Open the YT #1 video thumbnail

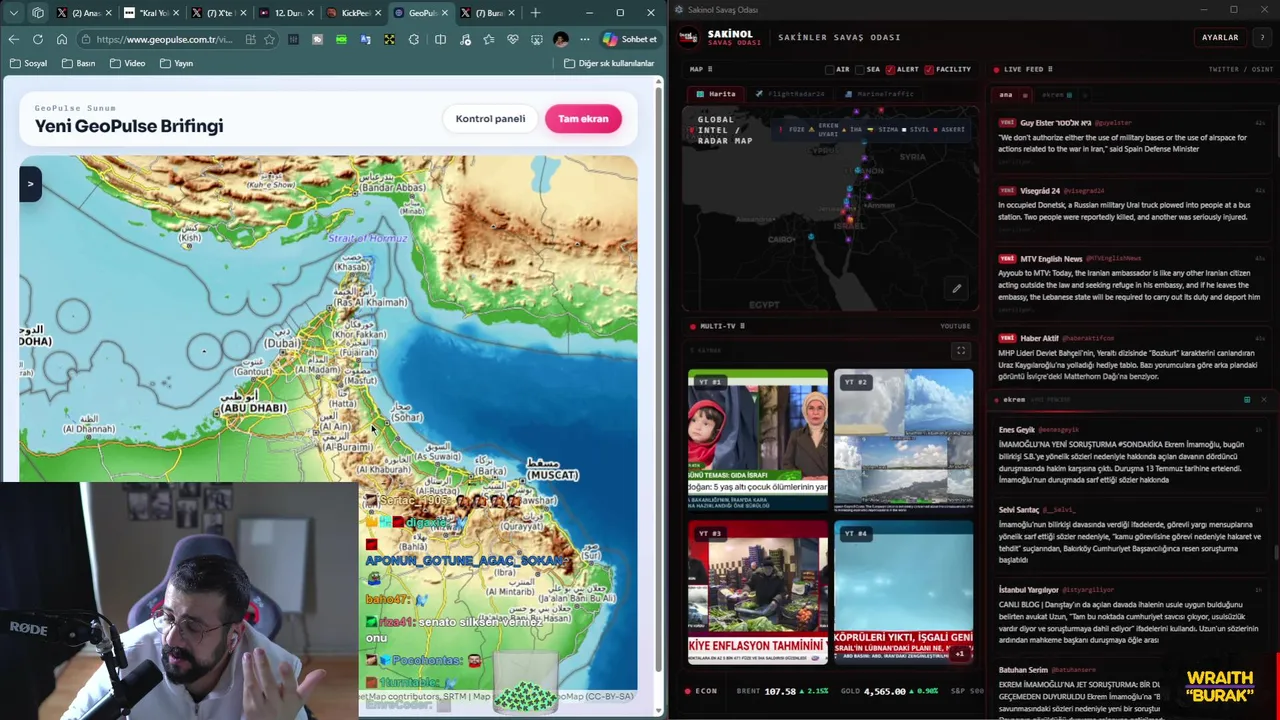coord(758,439)
